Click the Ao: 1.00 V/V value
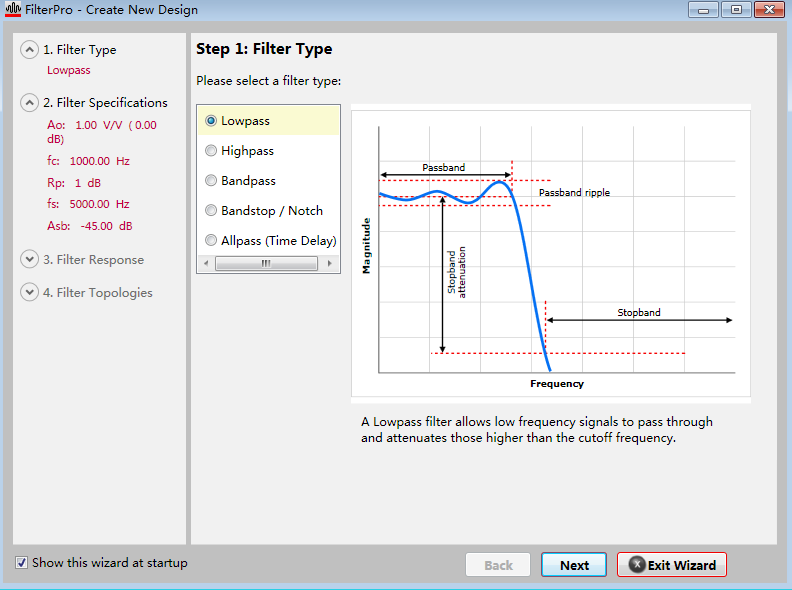The image size is (792, 590). pos(102,131)
